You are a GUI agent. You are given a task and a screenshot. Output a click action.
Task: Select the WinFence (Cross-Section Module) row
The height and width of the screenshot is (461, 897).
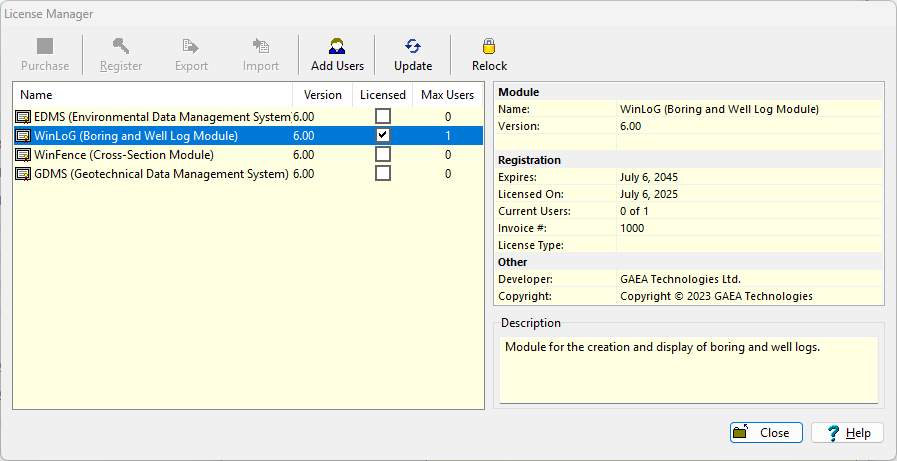[x=248, y=155]
